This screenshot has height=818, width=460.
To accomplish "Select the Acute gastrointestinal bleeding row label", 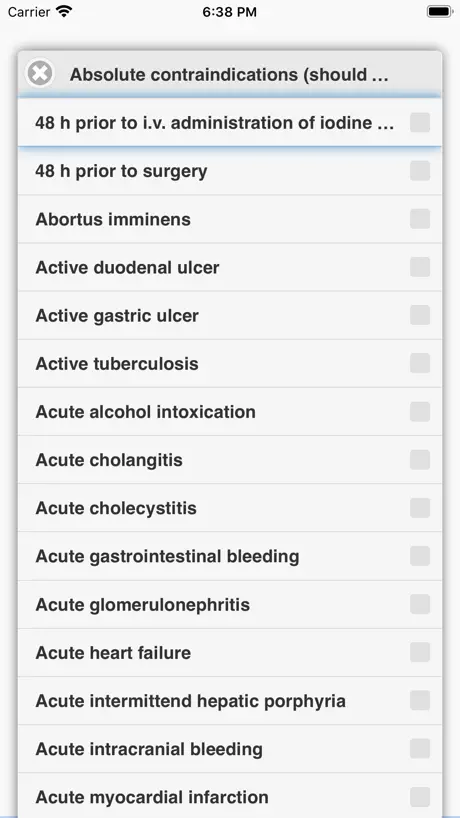I will tap(167, 556).
